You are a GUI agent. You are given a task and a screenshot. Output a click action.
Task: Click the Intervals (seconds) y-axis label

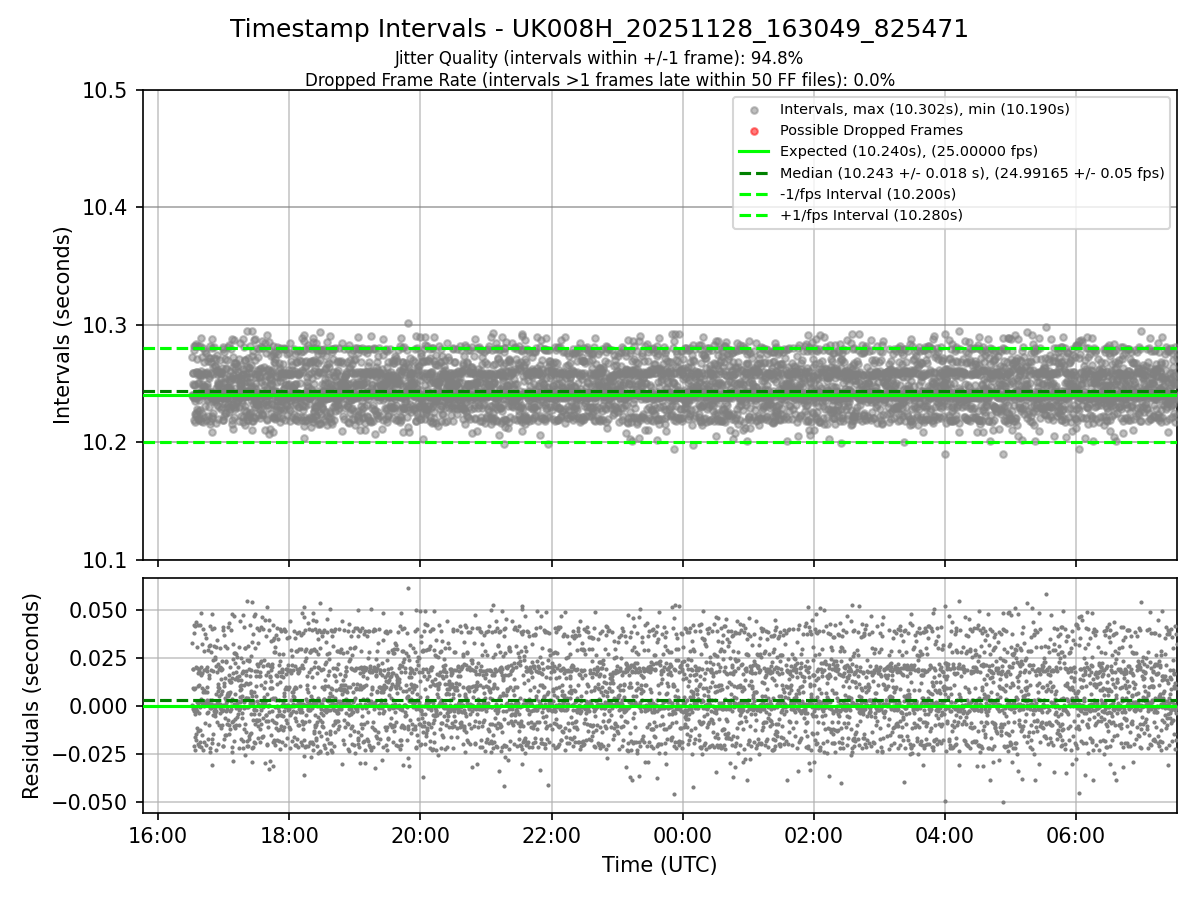63,325
